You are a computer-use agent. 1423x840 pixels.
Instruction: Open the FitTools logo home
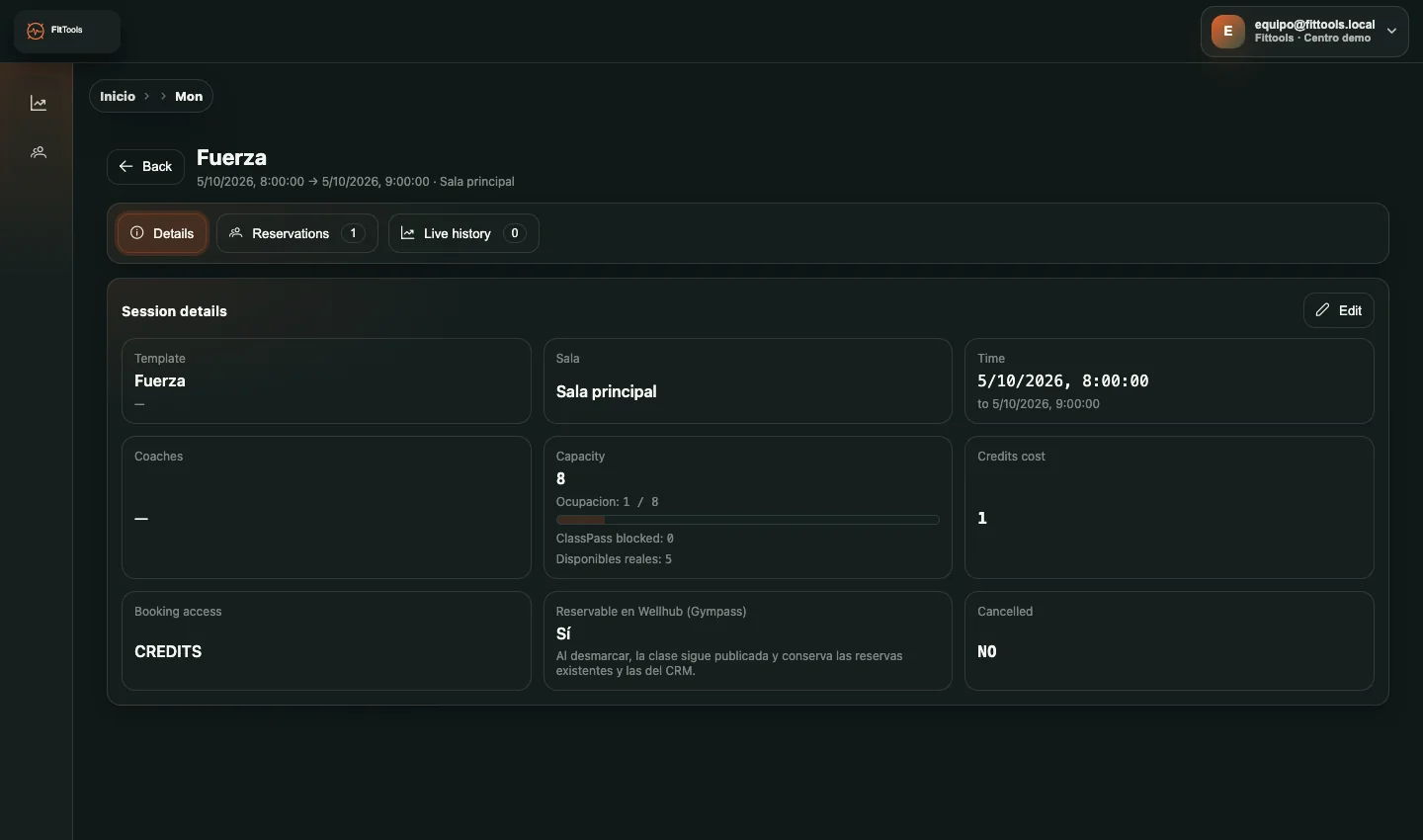[x=67, y=31]
